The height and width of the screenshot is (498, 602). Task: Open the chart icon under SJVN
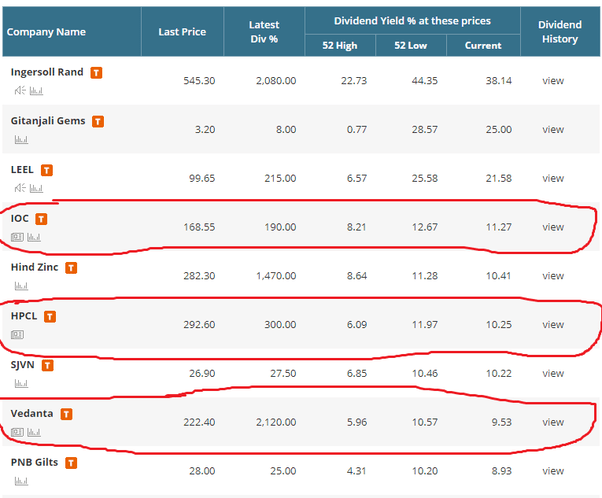pyautogui.click(x=22, y=384)
